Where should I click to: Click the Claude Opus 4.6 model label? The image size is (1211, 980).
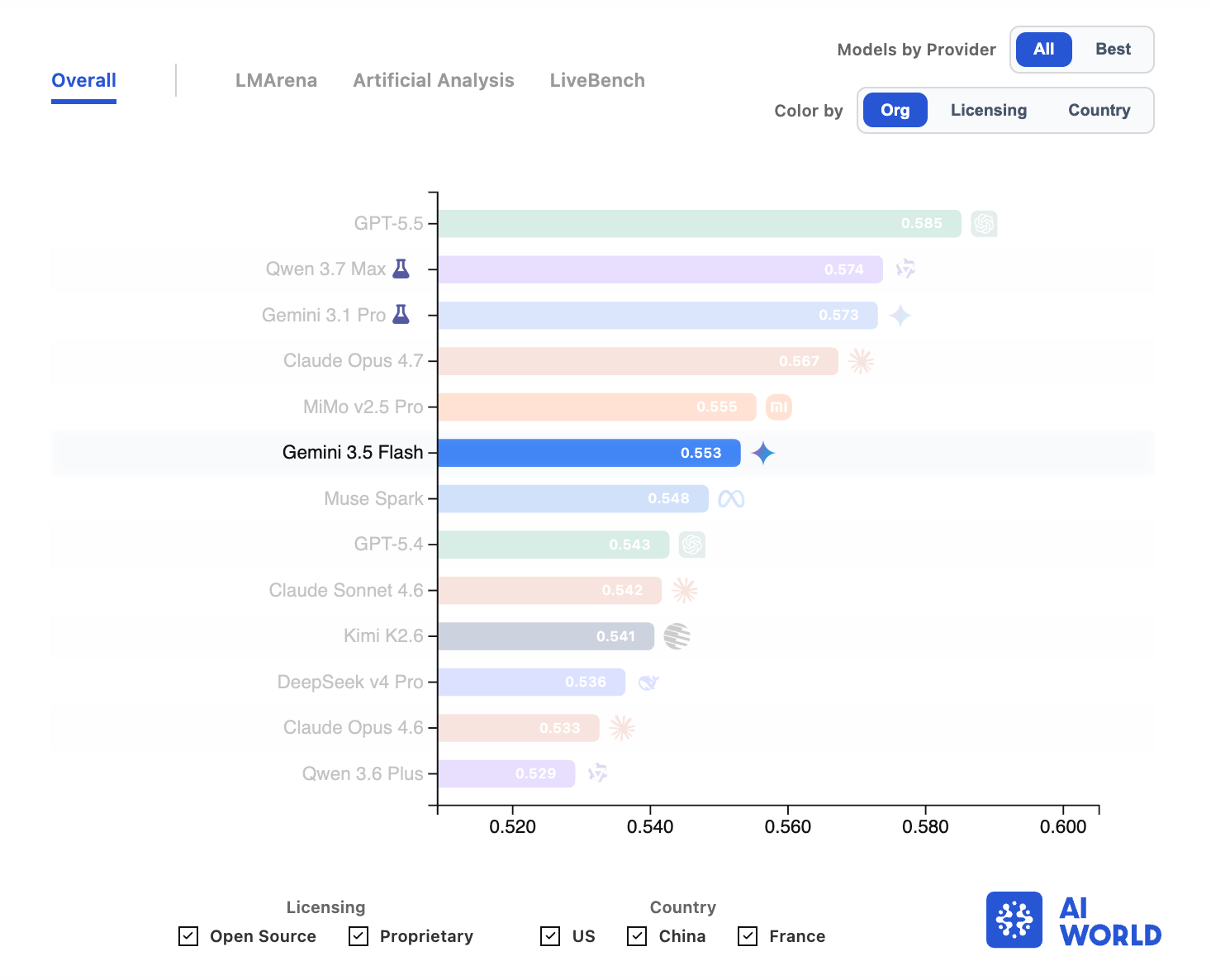point(354,728)
